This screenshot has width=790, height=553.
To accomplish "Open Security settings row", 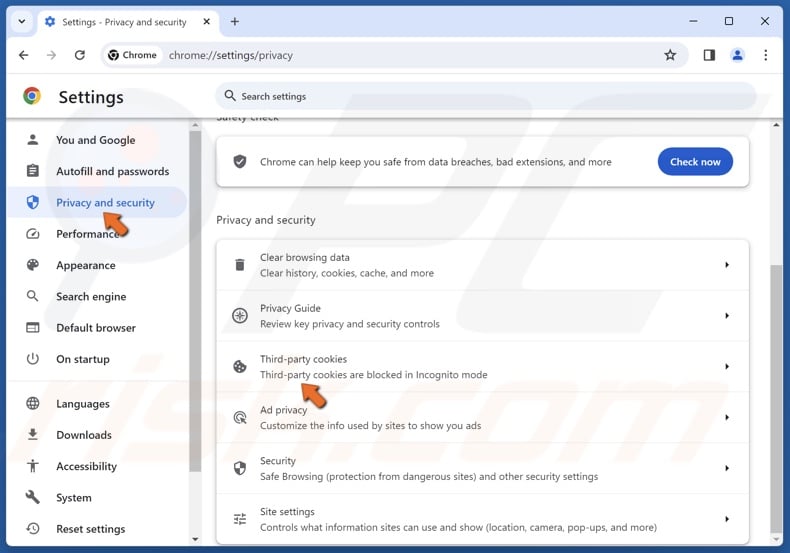I will 482,468.
